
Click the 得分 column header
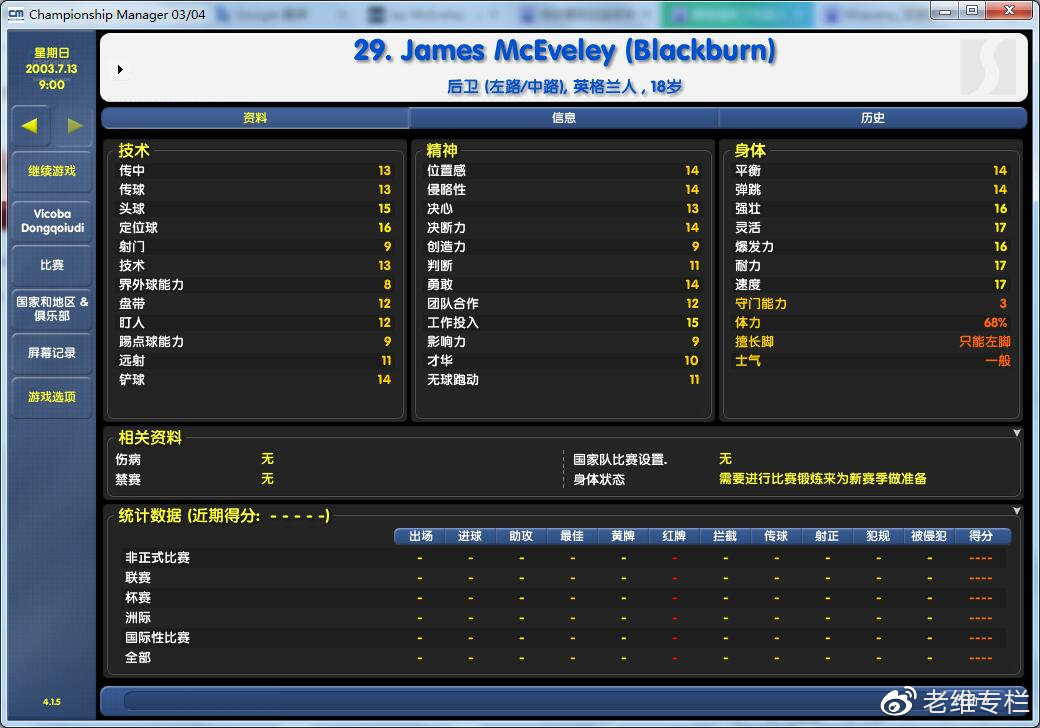[982, 536]
